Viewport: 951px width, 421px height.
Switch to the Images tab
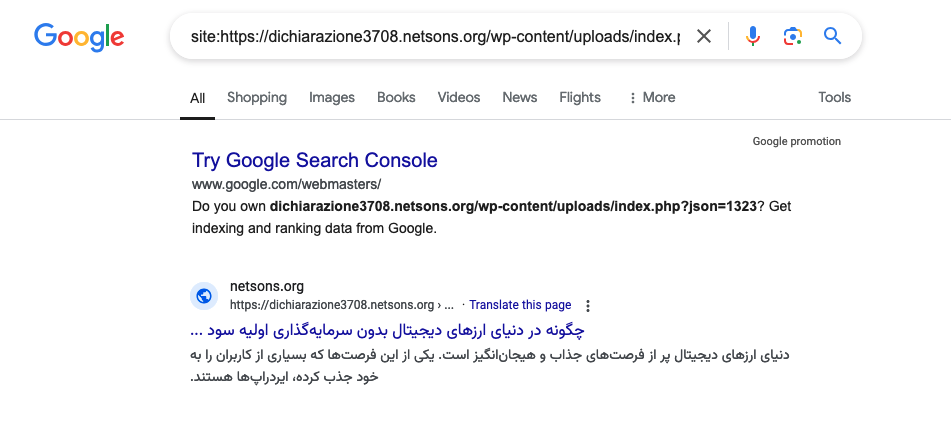click(332, 98)
